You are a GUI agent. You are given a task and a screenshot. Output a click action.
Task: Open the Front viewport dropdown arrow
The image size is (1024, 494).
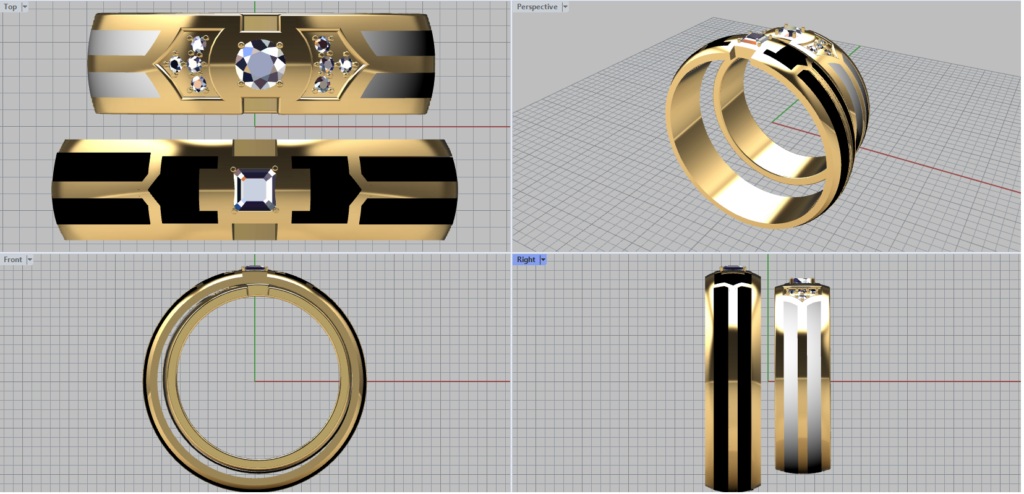(30, 260)
